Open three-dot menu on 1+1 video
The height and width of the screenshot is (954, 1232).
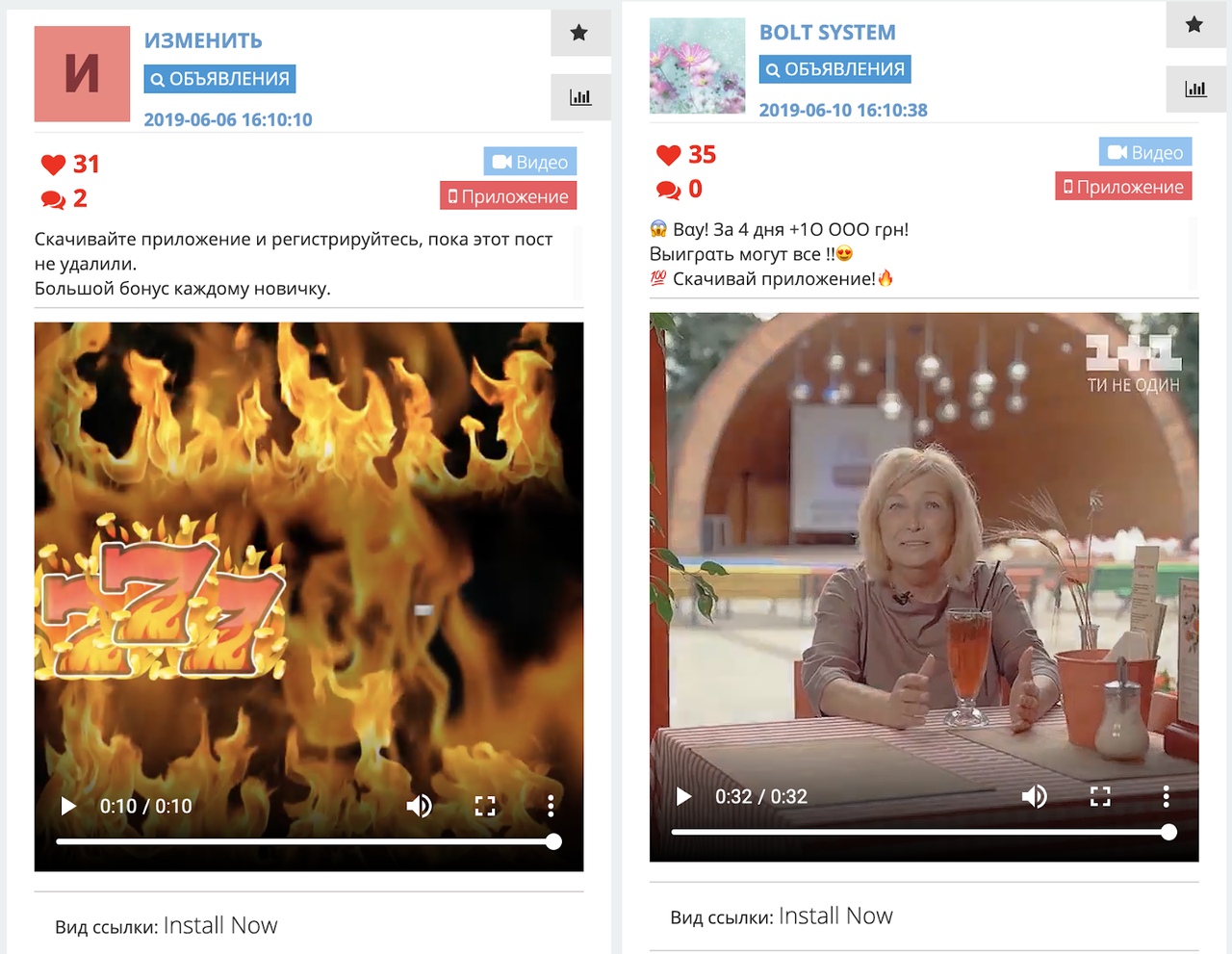tap(1166, 796)
